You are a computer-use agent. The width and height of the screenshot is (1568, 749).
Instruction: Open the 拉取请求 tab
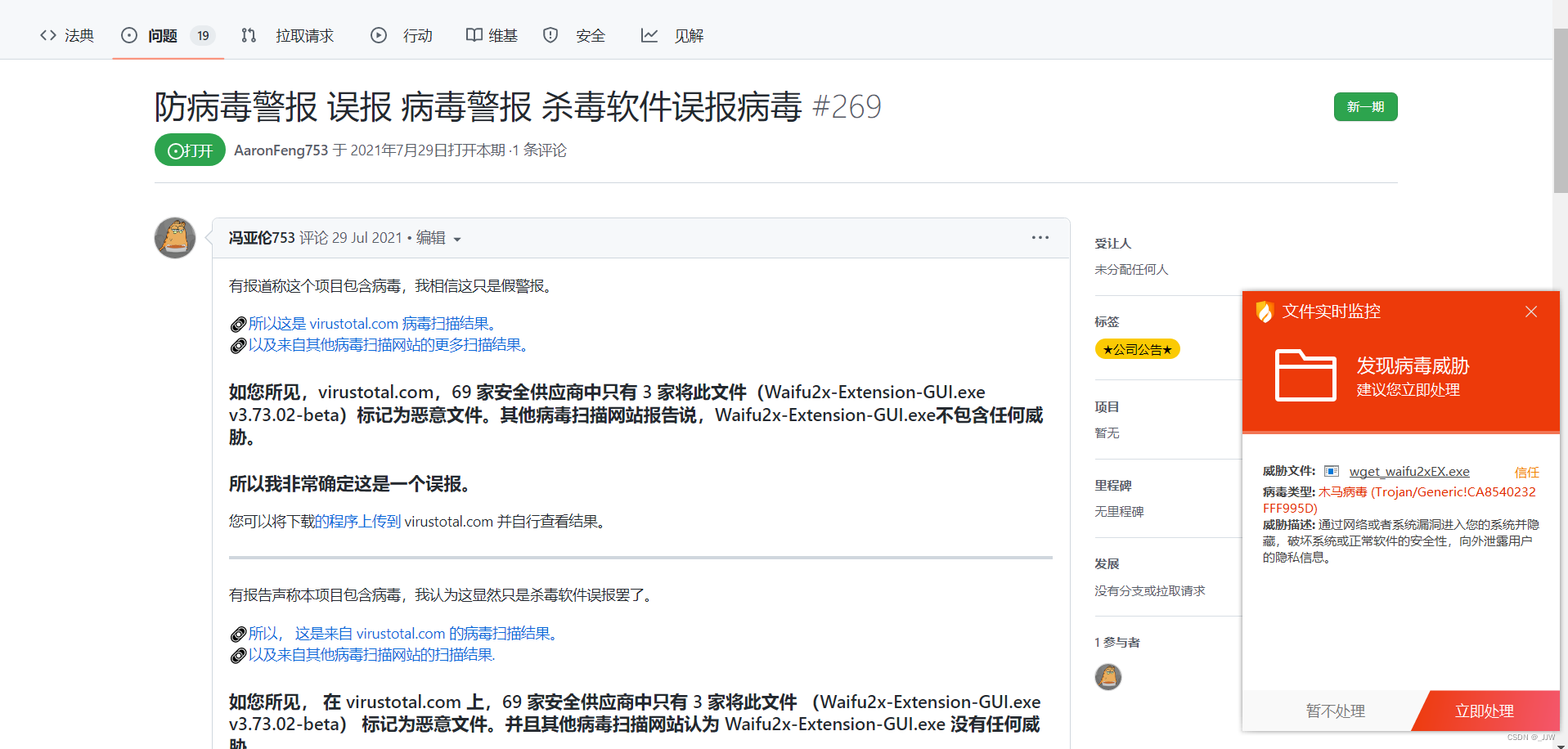(288, 35)
